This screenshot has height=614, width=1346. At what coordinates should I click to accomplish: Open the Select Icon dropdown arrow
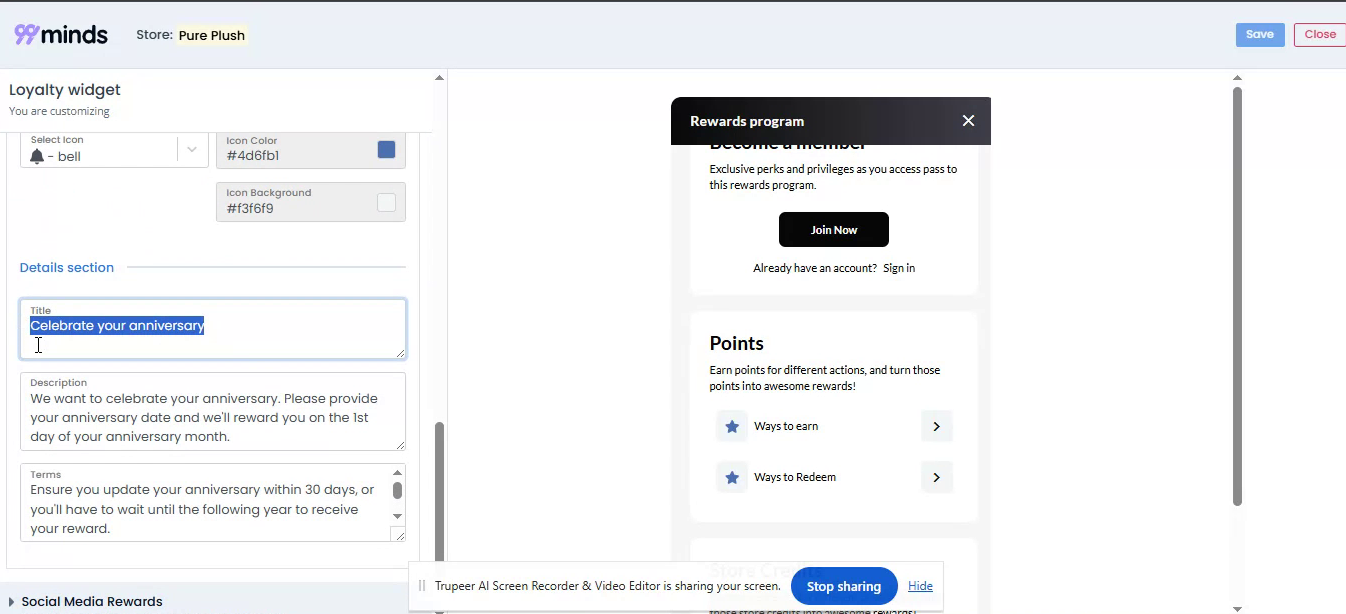click(192, 150)
